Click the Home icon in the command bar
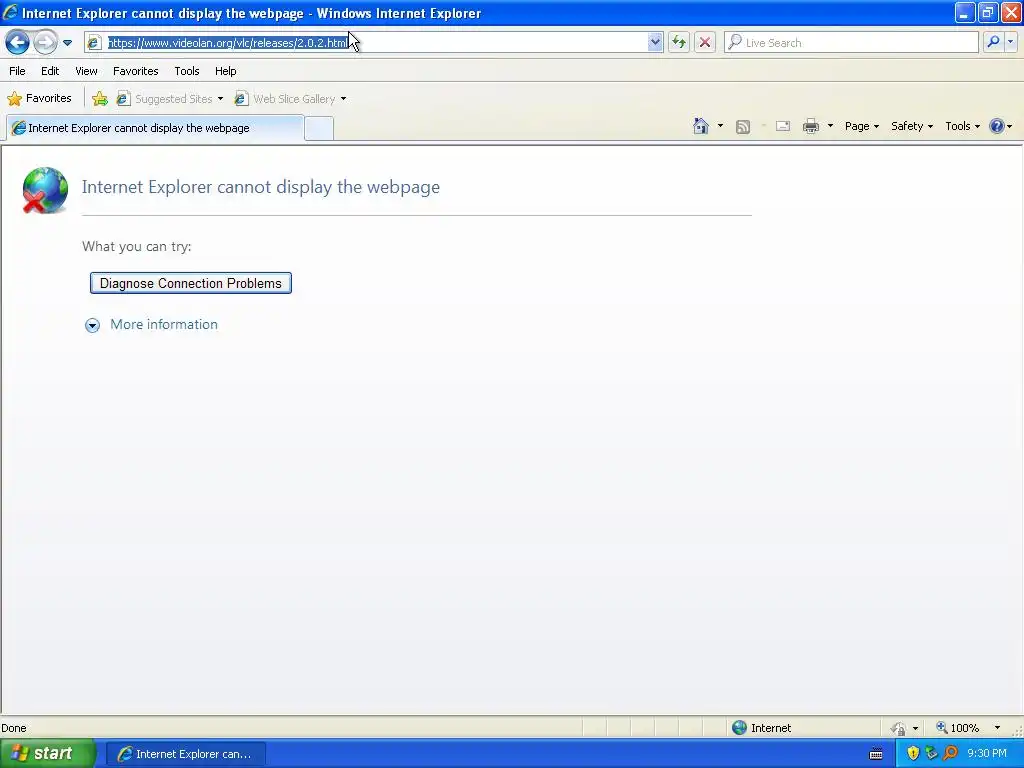Image resolution: width=1024 pixels, height=768 pixels. [701, 126]
